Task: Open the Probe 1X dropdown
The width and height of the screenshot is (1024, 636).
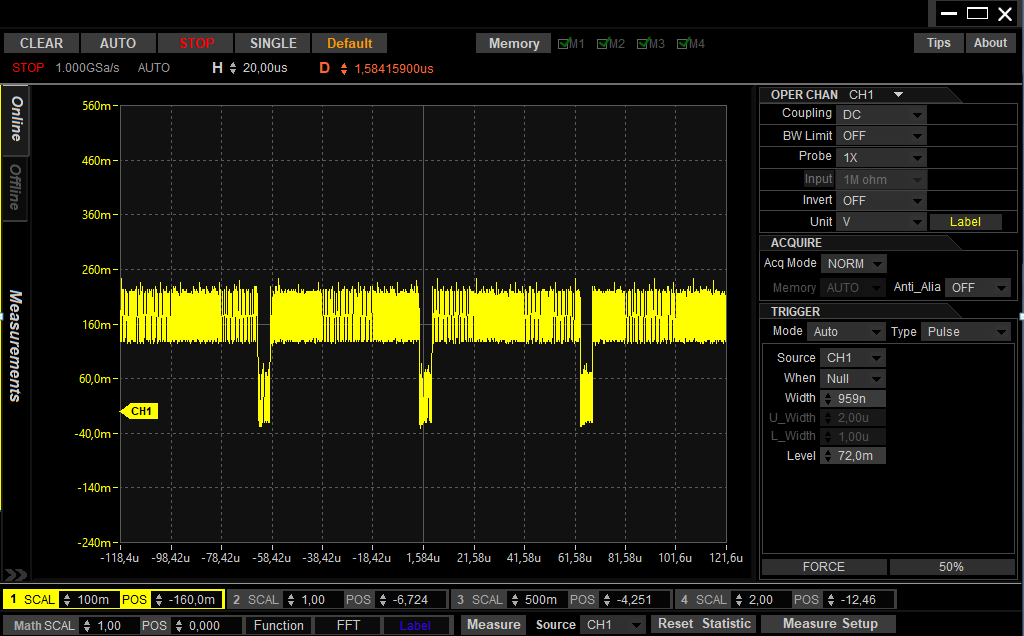Action: 881,157
